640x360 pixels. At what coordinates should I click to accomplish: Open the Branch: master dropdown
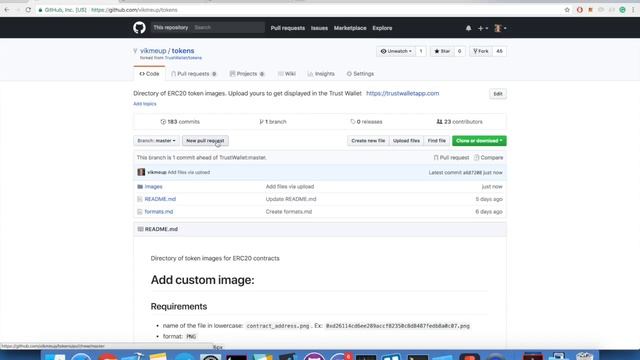(x=156, y=141)
